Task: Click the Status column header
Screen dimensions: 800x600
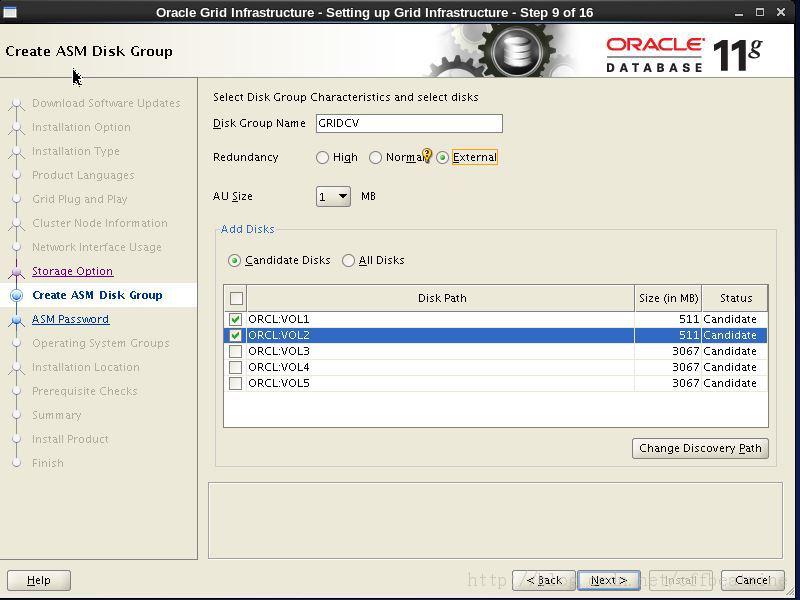Action: pos(735,298)
